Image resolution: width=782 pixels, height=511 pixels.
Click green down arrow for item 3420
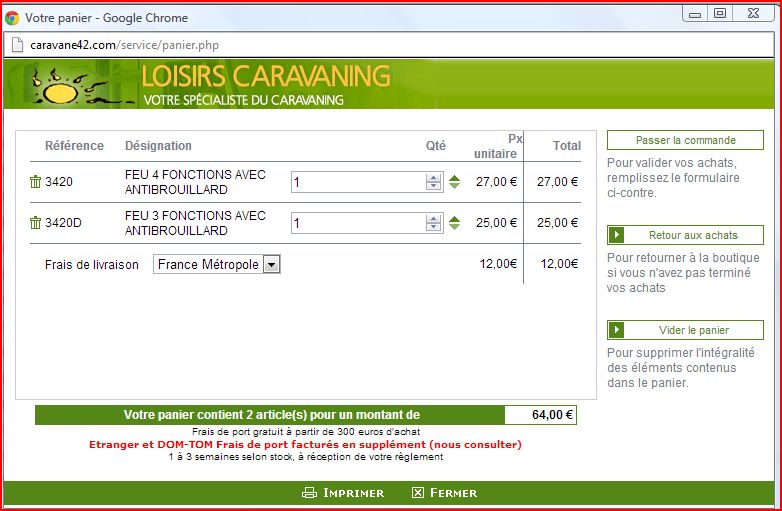pyautogui.click(x=454, y=185)
